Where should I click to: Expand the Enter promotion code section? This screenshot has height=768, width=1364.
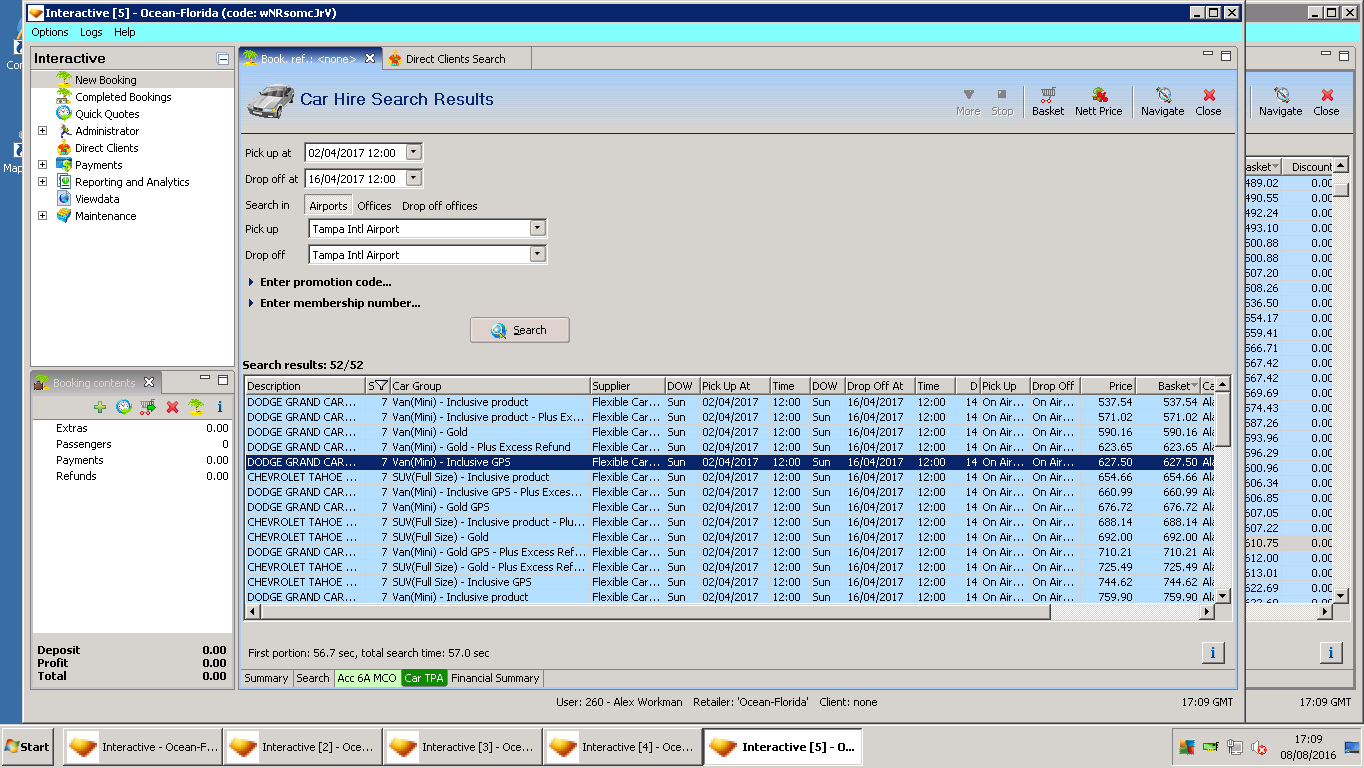tap(325, 282)
